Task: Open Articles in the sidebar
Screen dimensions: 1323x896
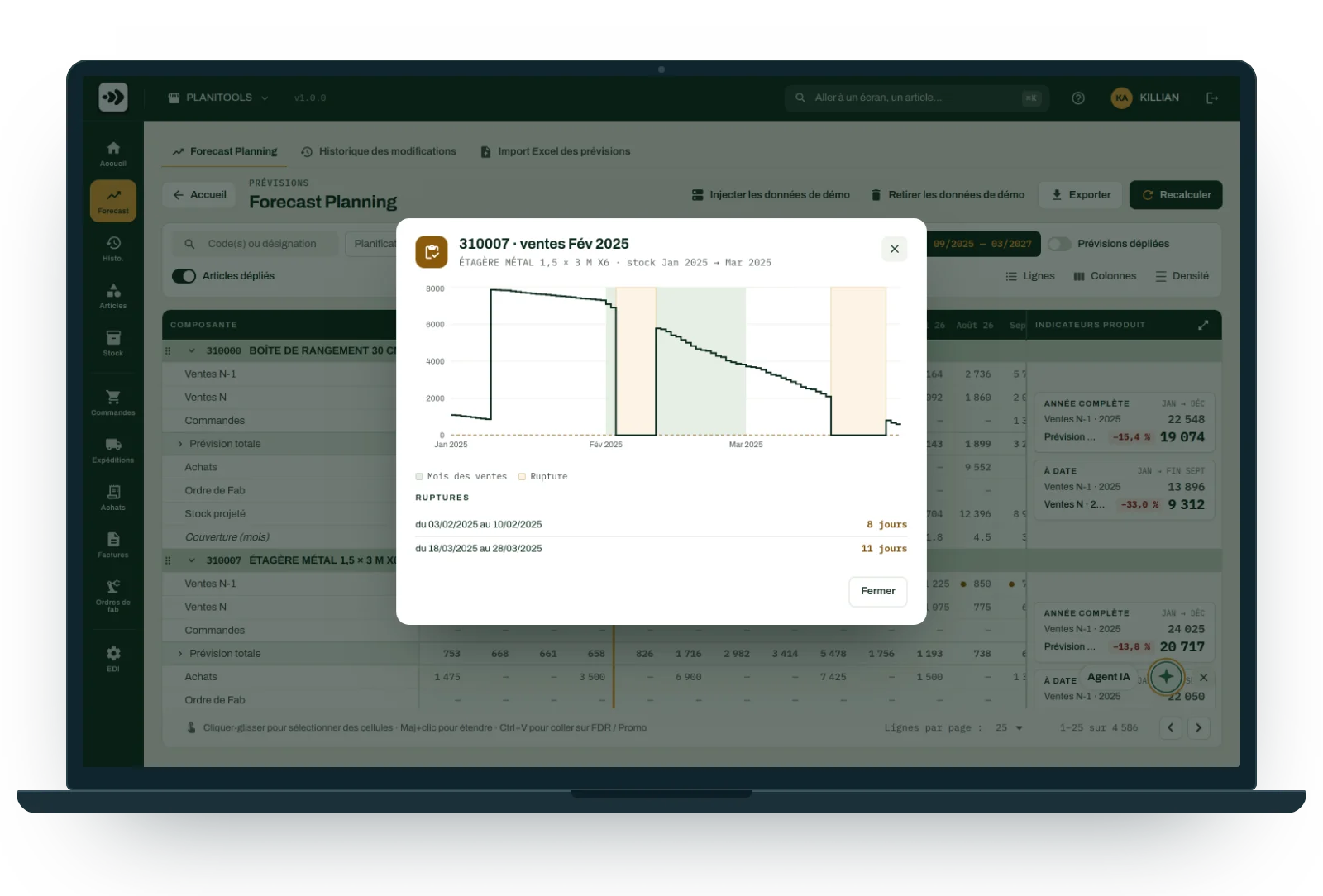Action: click(x=113, y=296)
